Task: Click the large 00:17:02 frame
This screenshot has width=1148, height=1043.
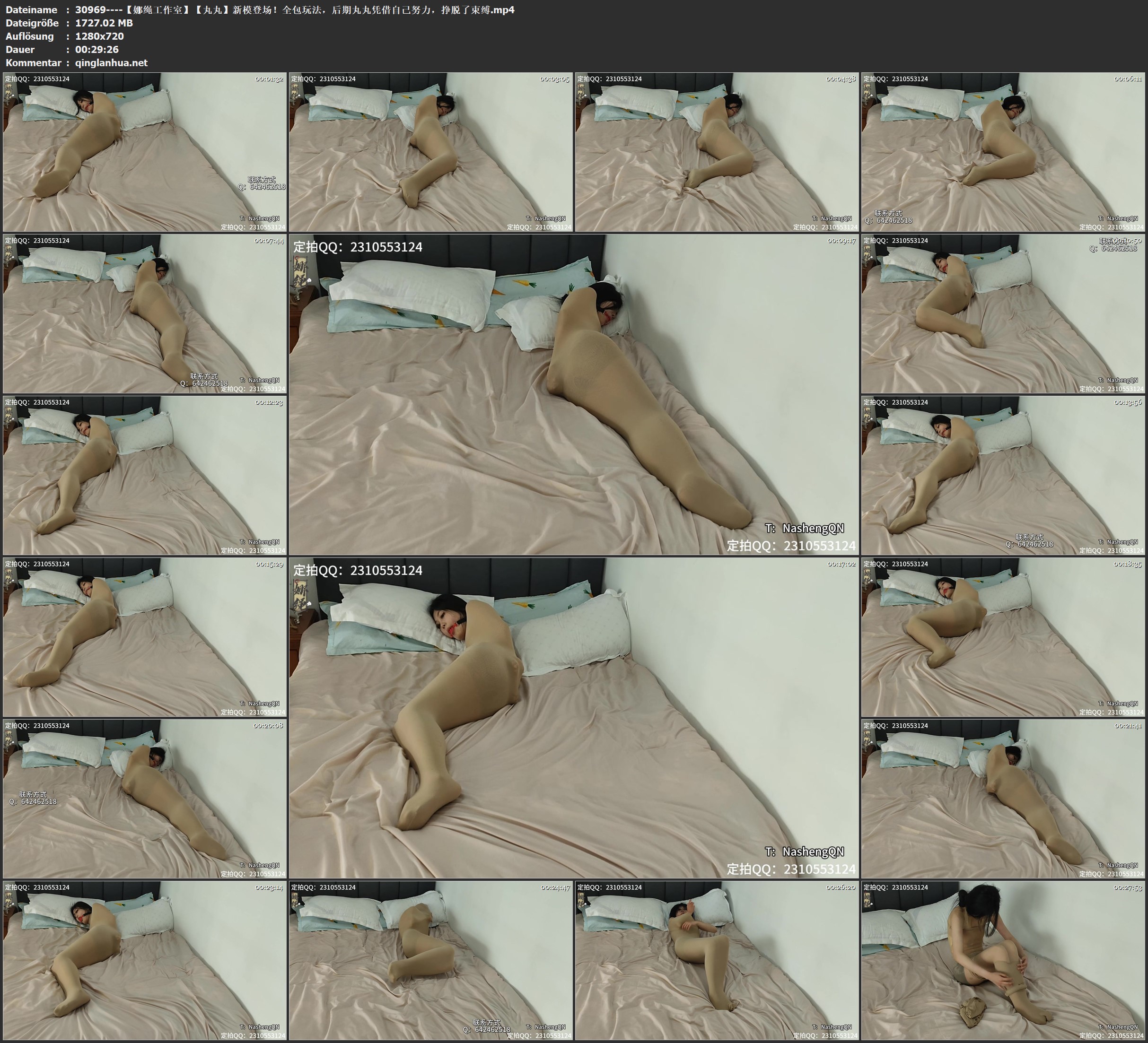Action: 573,717
